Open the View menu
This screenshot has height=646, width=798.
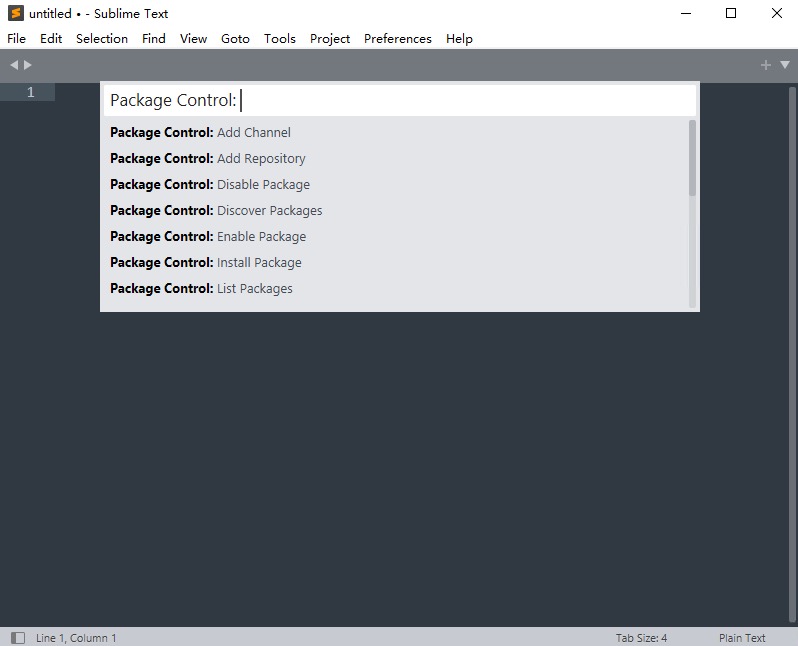tap(193, 39)
